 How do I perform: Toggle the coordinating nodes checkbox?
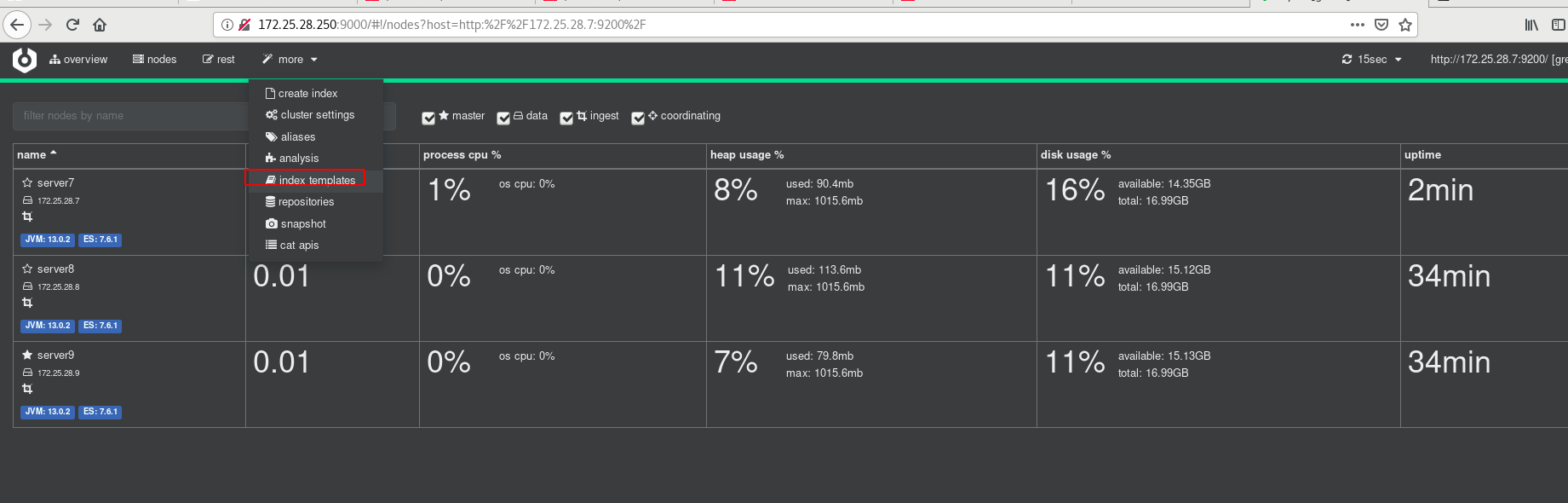click(638, 119)
